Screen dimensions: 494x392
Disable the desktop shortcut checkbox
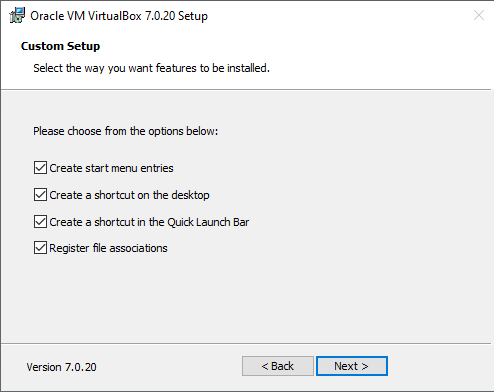(x=40, y=195)
